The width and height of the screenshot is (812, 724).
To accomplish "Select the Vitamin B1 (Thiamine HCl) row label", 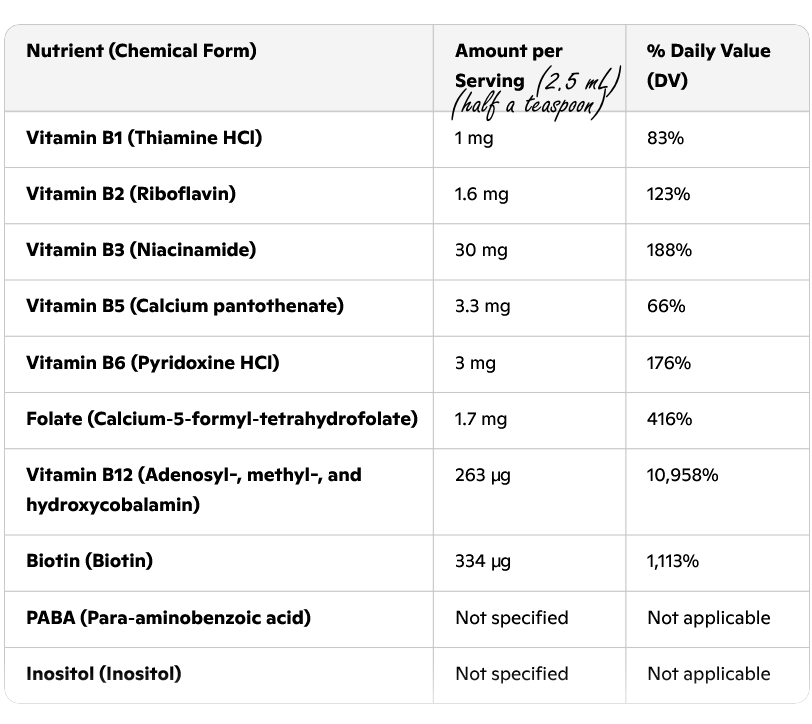I will [x=144, y=138].
